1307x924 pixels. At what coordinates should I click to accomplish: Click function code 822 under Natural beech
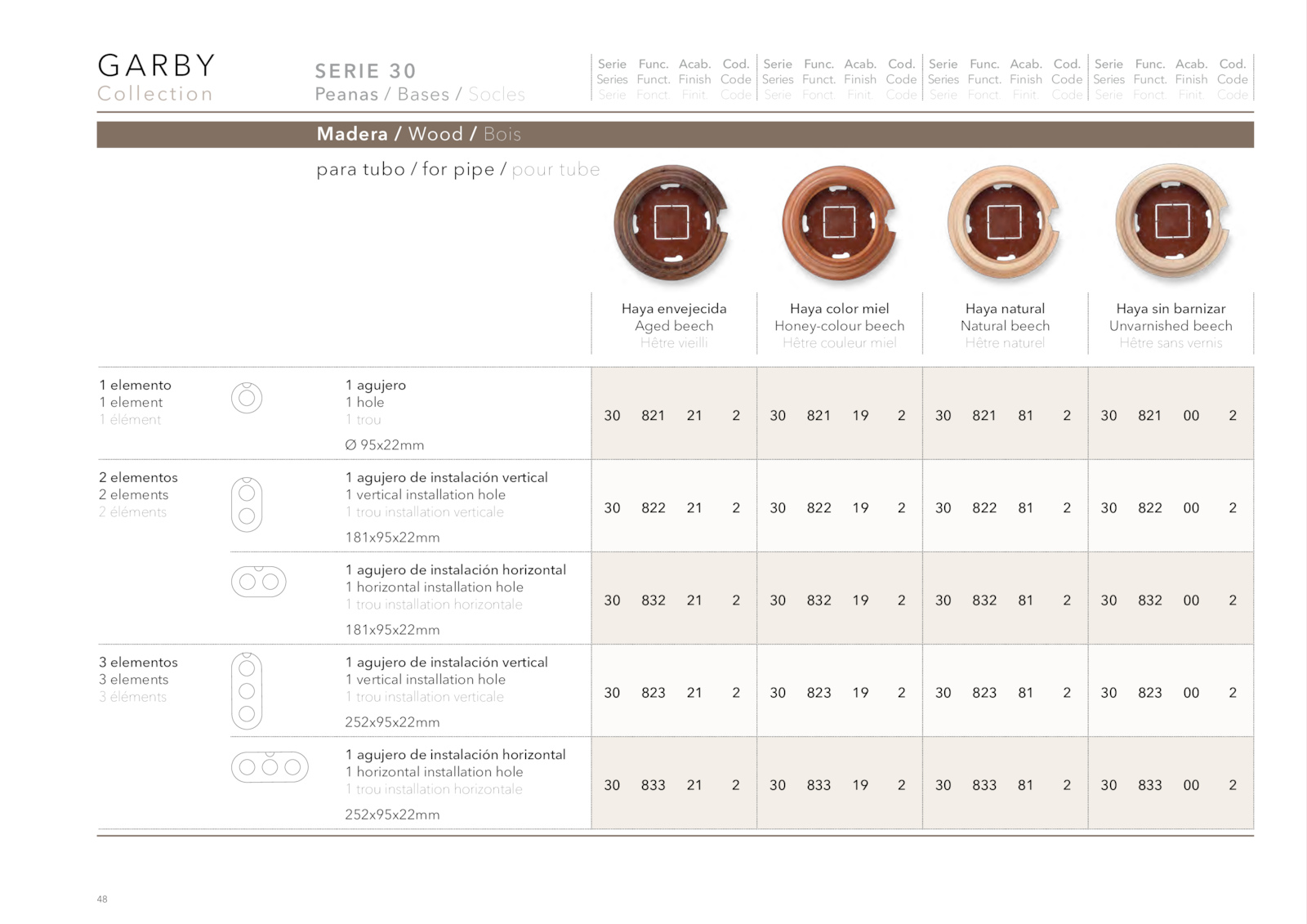click(x=984, y=507)
